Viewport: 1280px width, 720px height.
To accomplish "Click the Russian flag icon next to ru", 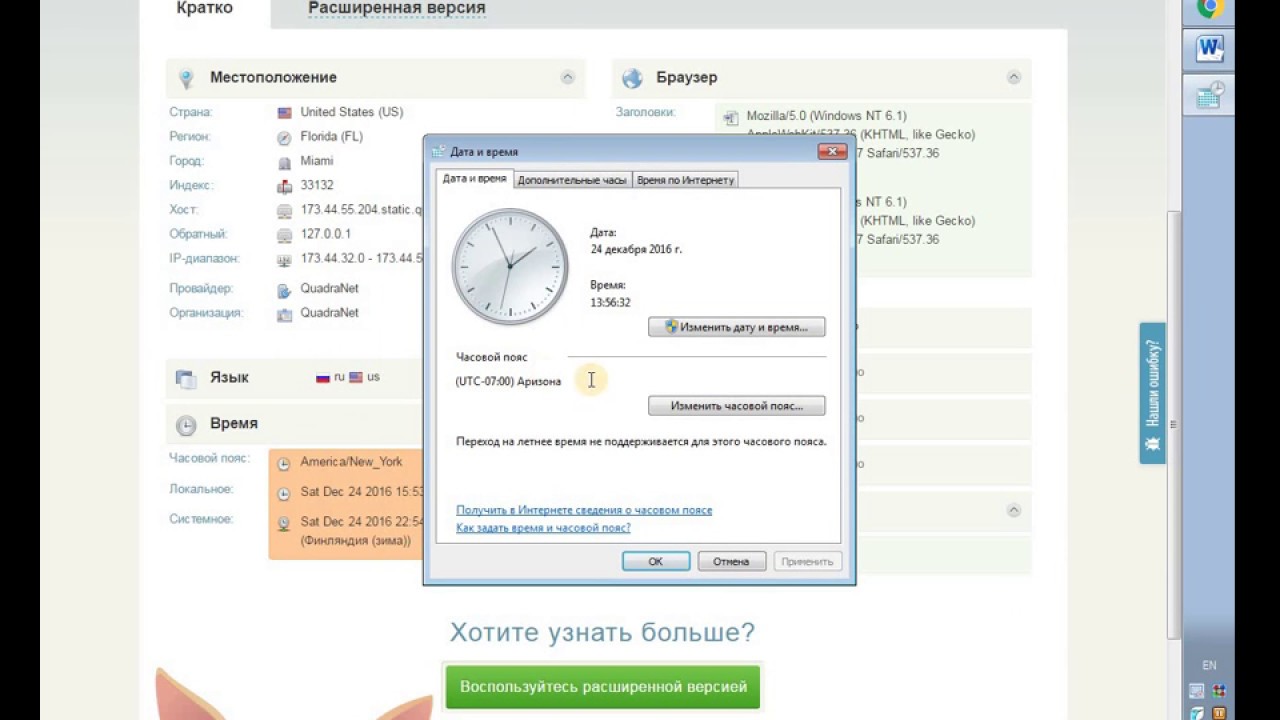I will pyautogui.click(x=323, y=378).
